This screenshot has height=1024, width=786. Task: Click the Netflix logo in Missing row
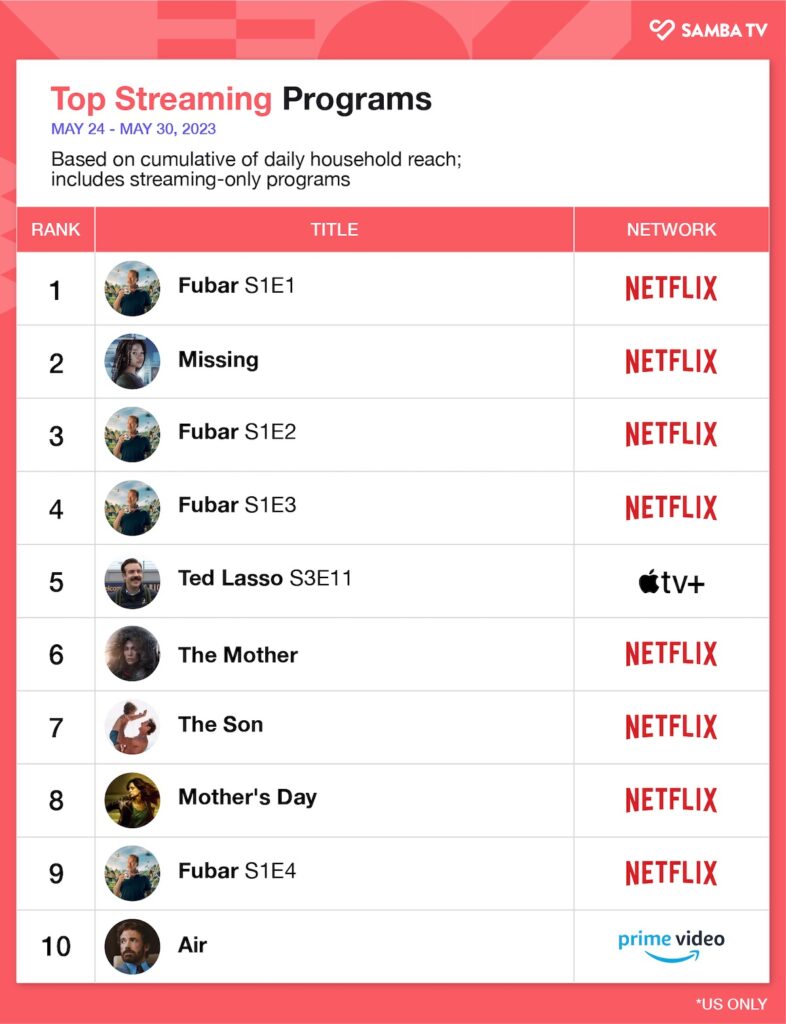pos(671,361)
